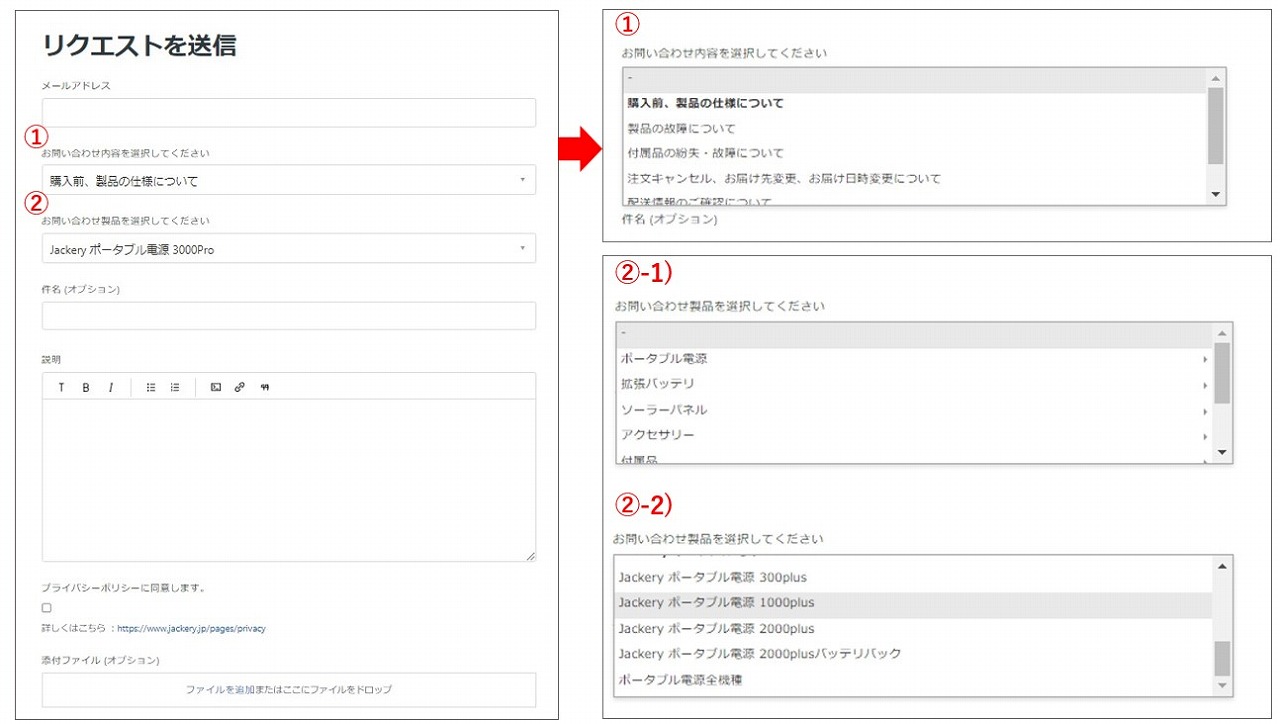This screenshot has width=1280, height=724.
Task: Toggle bold formatting in description editor
Action: click(x=86, y=387)
